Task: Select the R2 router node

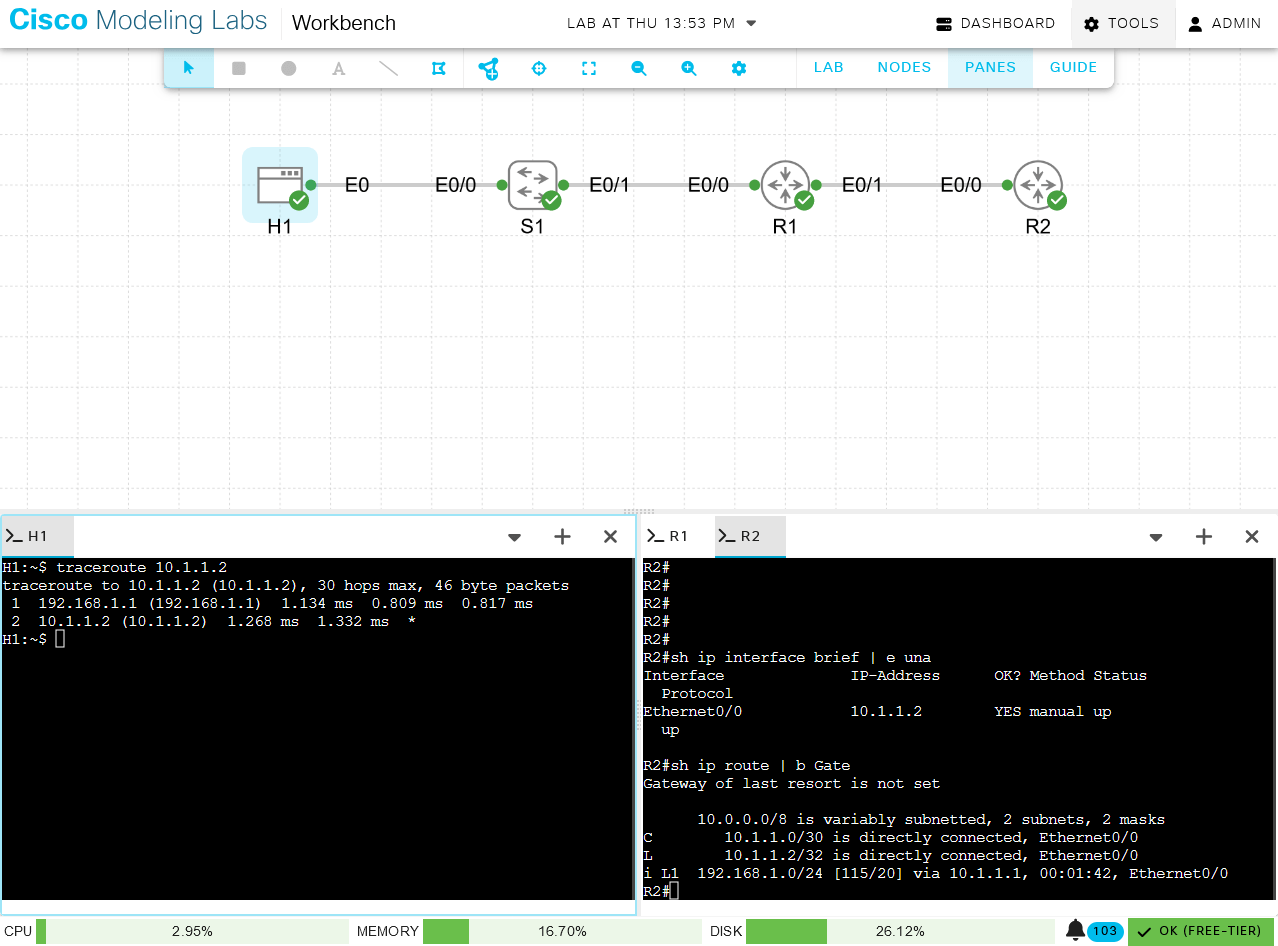Action: coord(1038,185)
